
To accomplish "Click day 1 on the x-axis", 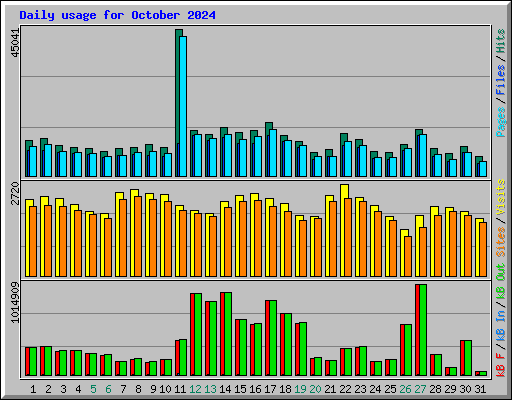I will pos(33,389).
